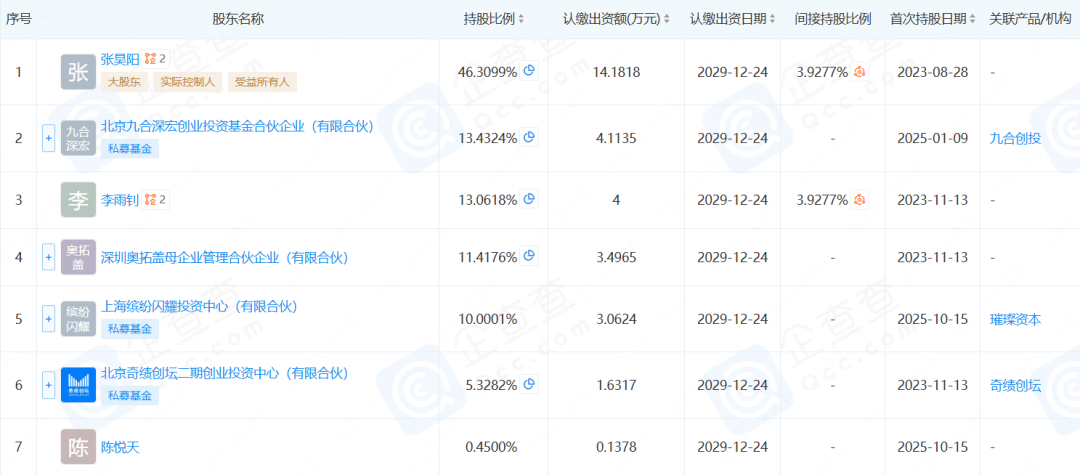The width and height of the screenshot is (1080, 475).
Task: Open pie chart icon beside 11.4176%
Action: click(529, 256)
